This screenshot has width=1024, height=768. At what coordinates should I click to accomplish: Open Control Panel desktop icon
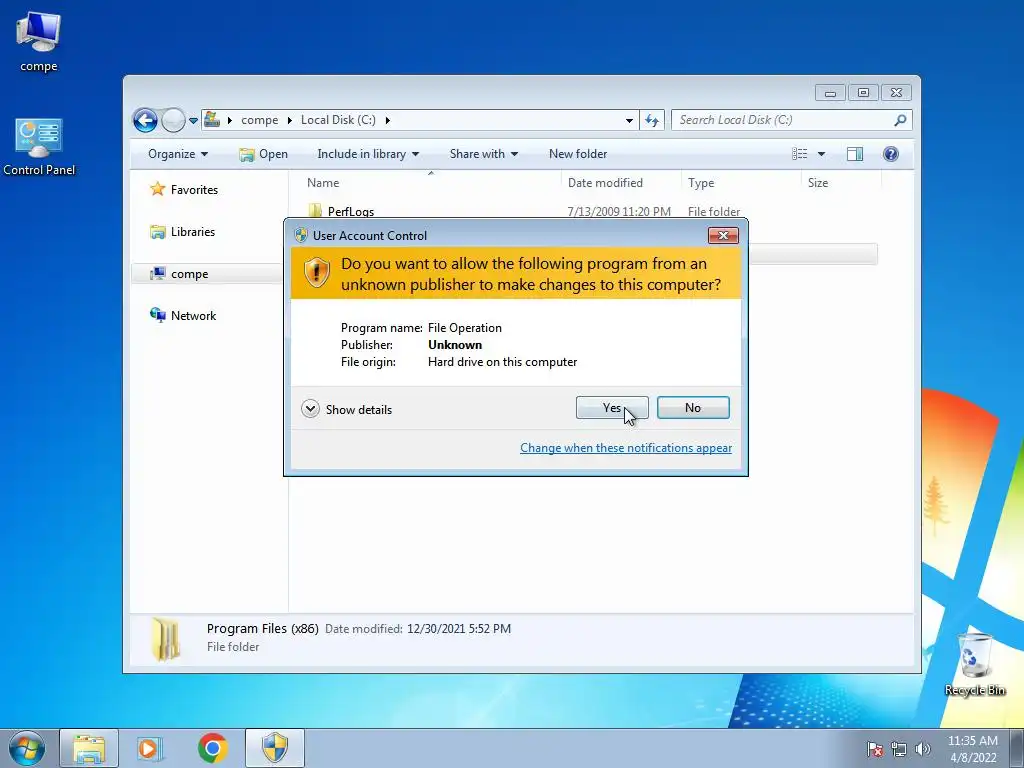pyautogui.click(x=39, y=147)
